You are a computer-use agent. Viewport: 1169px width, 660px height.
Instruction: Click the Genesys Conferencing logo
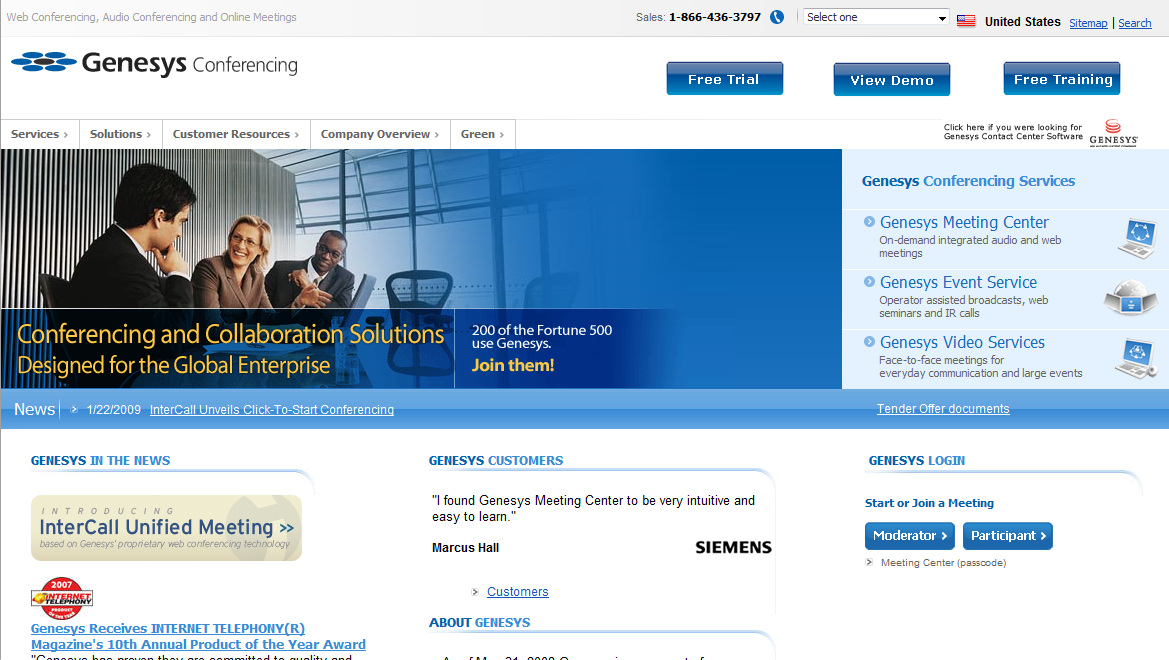tap(154, 64)
